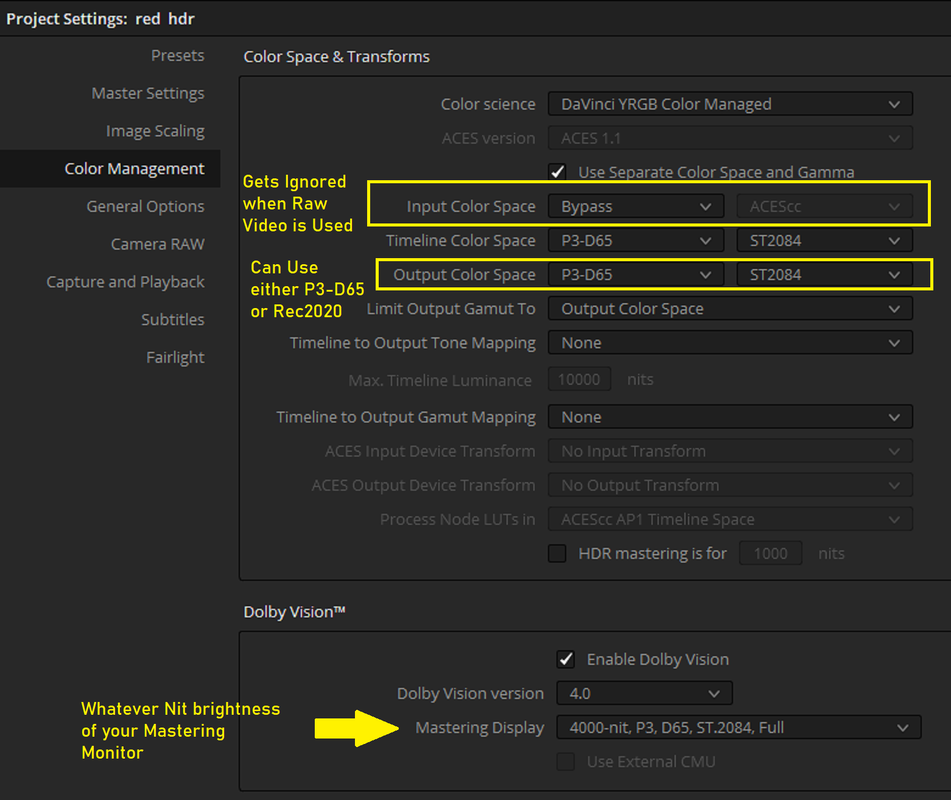Image resolution: width=951 pixels, height=800 pixels.
Task: Toggle the Use External CMU checkbox
Action: tap(566, 762)
